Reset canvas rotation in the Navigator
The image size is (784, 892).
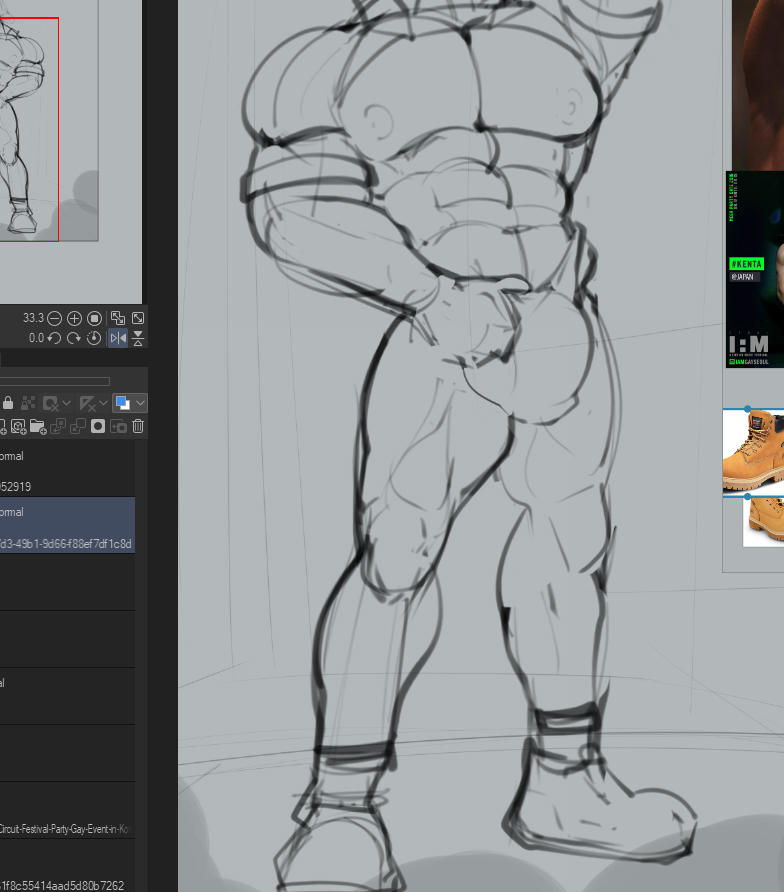pyautogui.click(x=94, y=338)
